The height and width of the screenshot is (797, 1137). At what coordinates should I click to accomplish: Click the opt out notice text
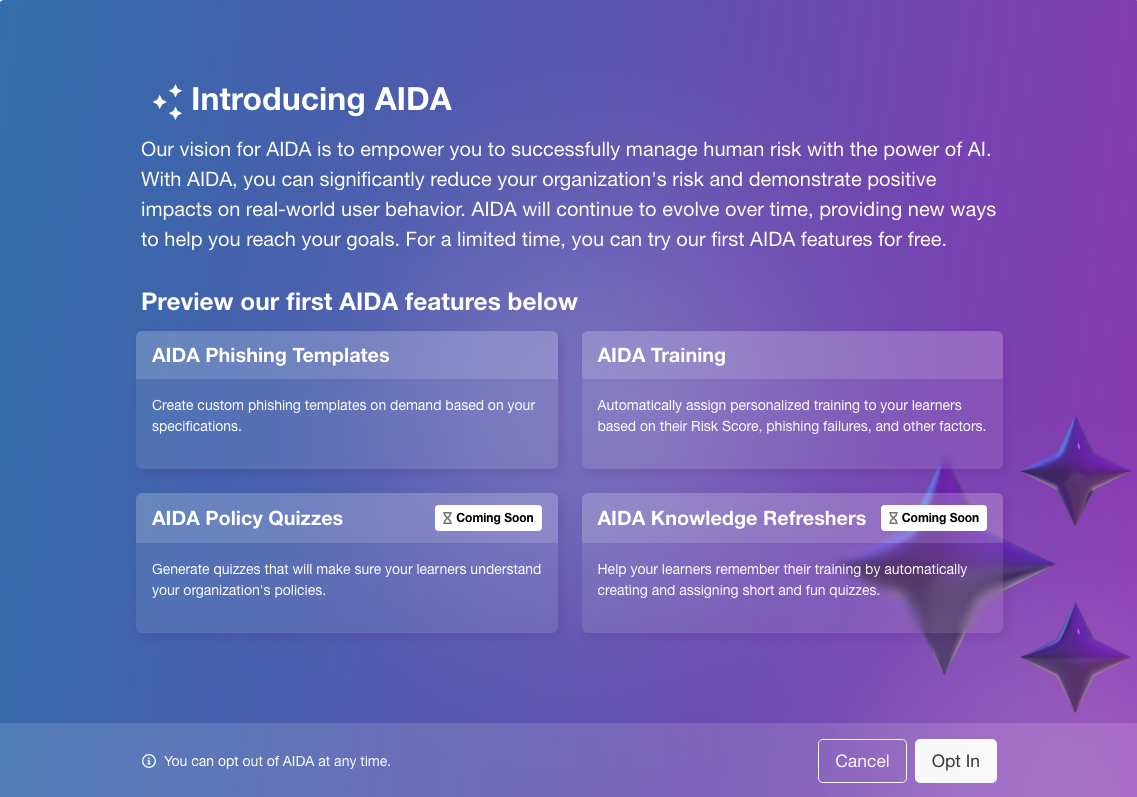tap(278, 761)
